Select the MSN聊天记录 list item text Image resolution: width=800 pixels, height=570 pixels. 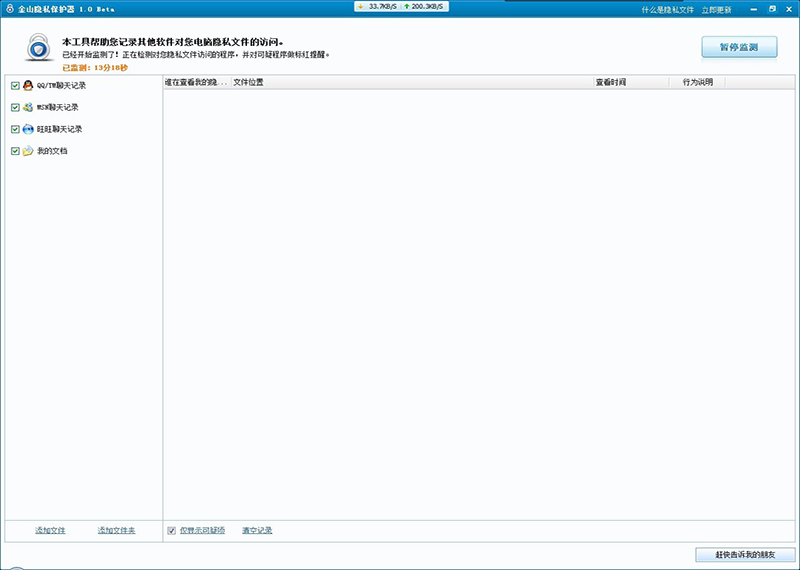58,108
